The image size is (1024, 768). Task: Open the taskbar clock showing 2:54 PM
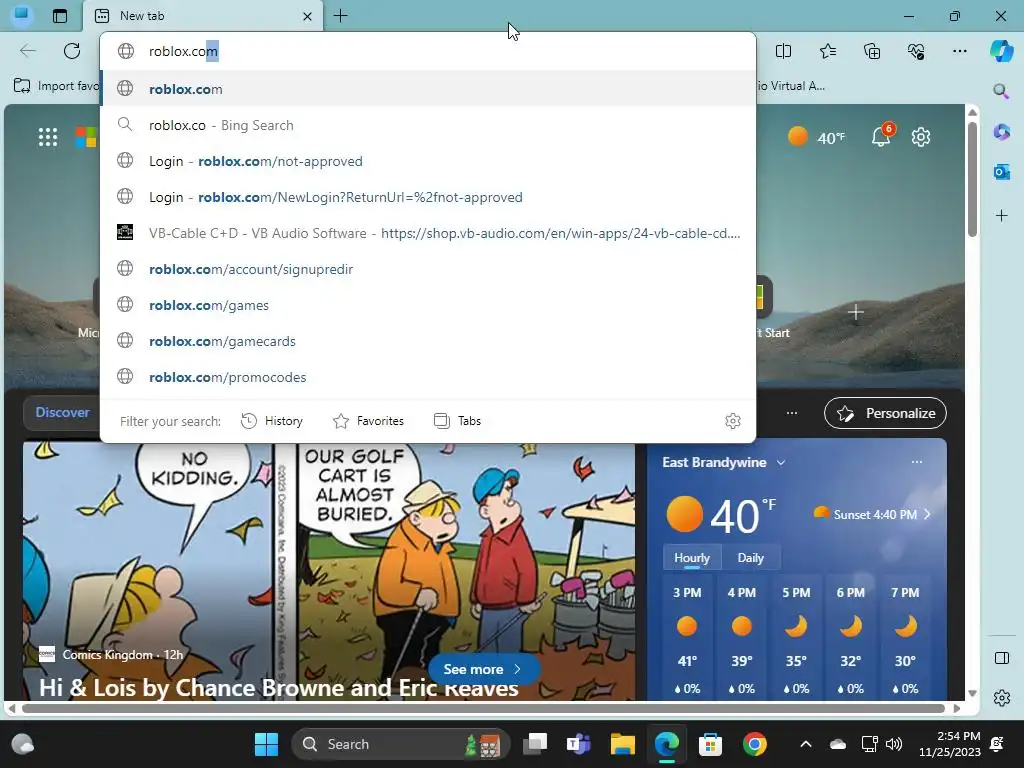click(950, 744)
